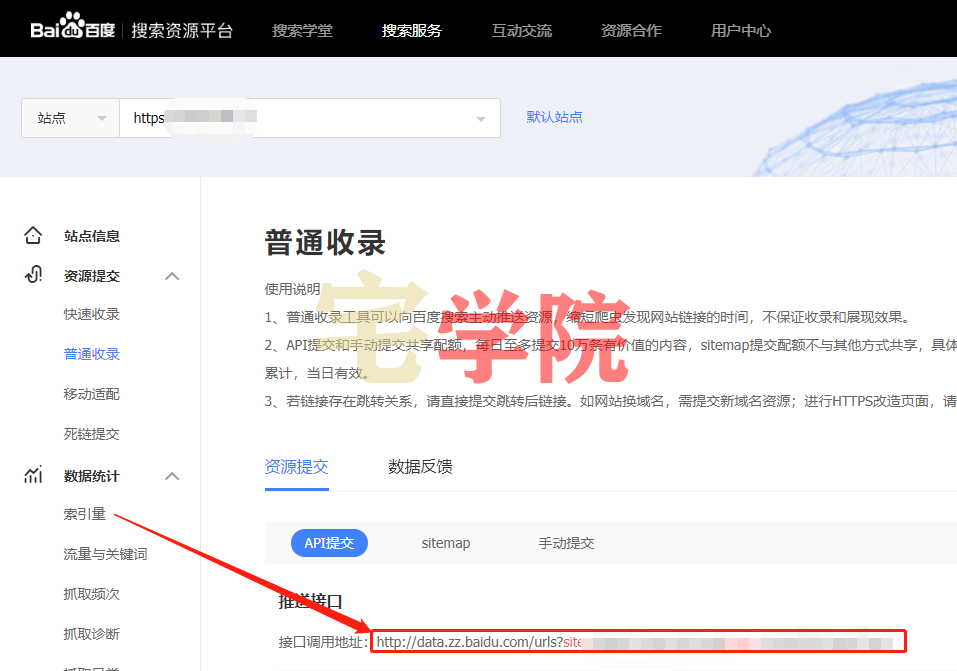Image resolution: width=957 pixels, height=671 pixels.
Task: Collapse the 资源提交 sidebar section
Action: (172, 276)
